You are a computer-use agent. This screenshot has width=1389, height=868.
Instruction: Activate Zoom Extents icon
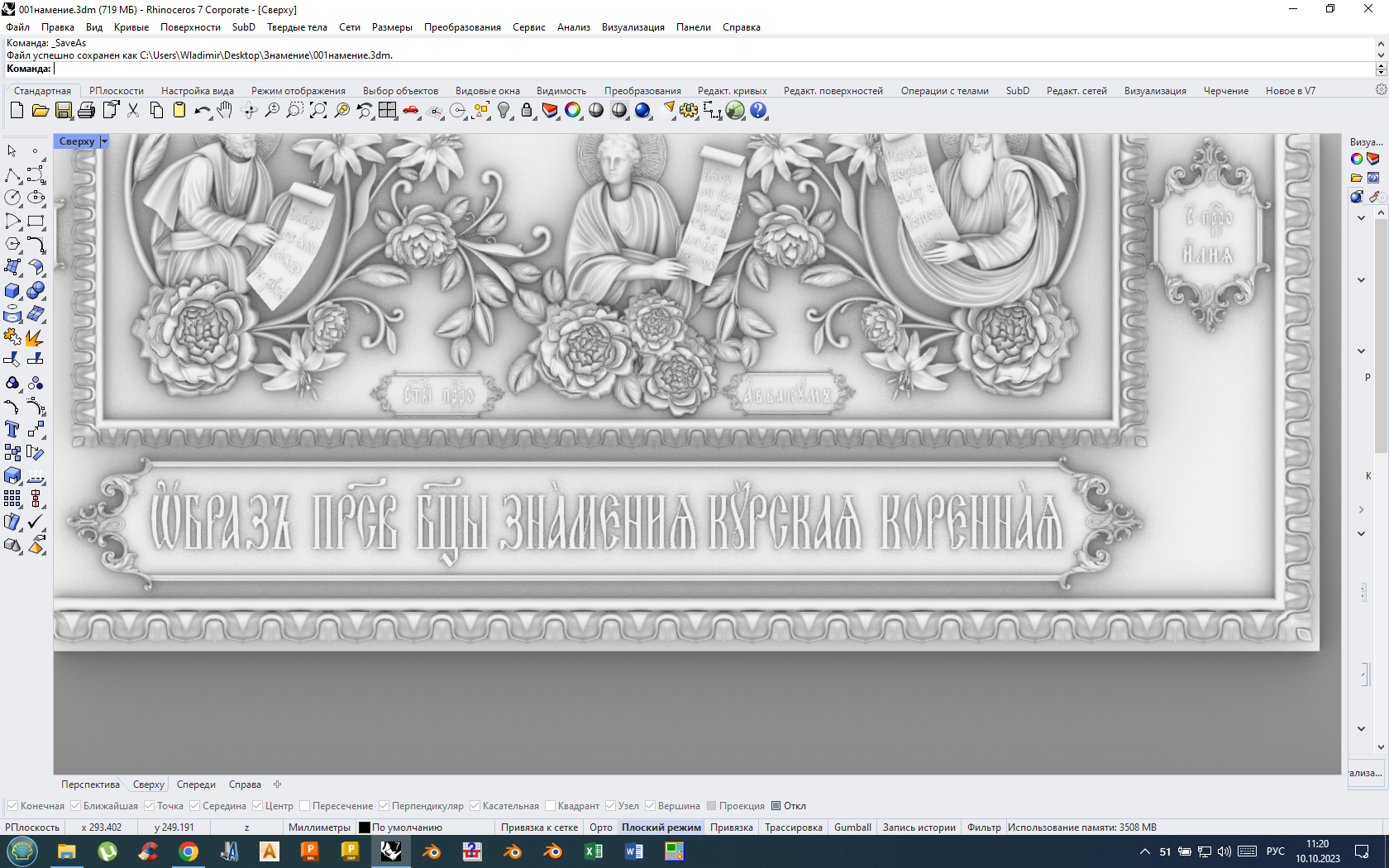(x=318, y=110)
